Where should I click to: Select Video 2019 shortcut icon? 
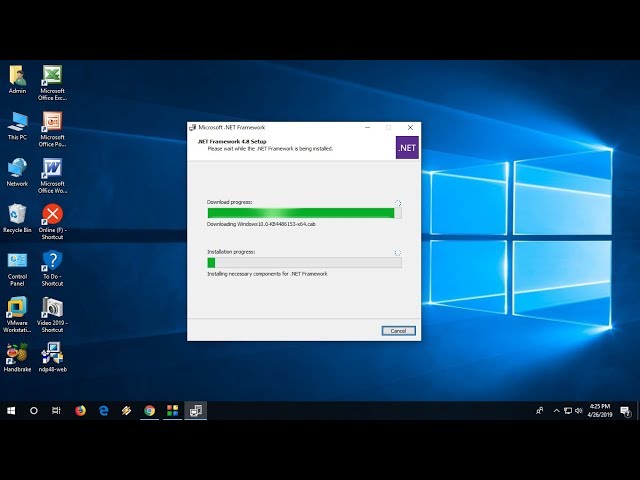click(52, 315)
